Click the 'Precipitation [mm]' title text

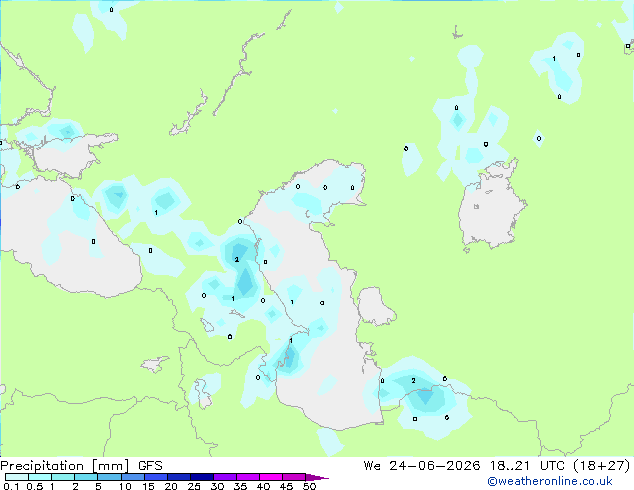coord(65,466)
